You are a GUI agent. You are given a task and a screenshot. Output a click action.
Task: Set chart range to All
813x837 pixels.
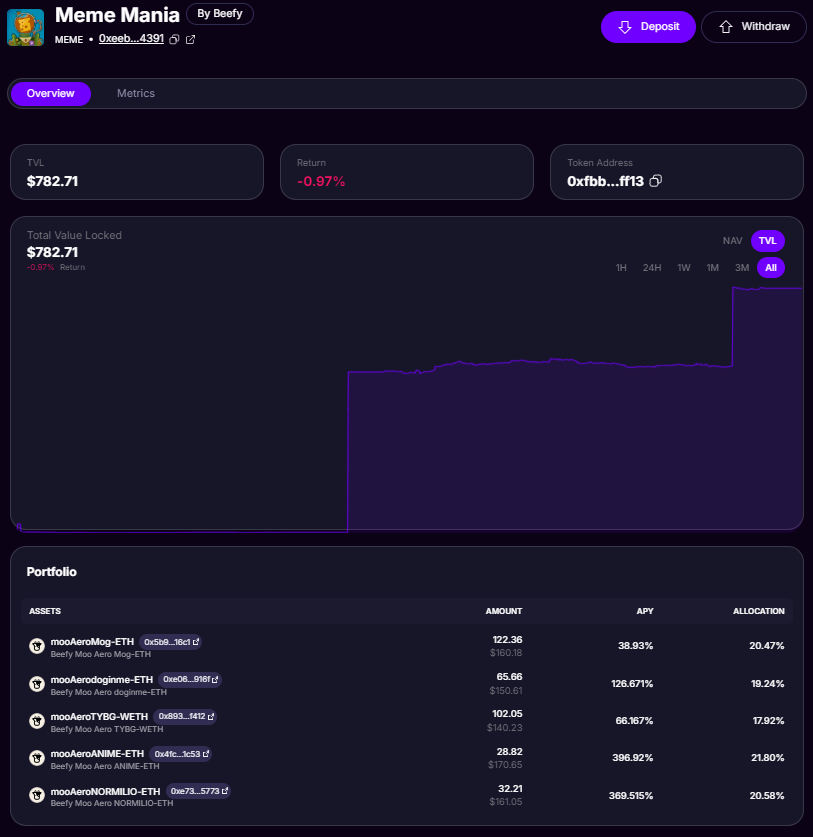[771, 268]
